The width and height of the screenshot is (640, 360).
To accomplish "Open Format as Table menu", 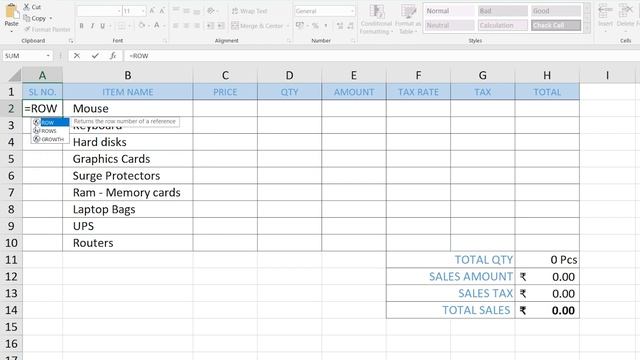I will 407,19.
